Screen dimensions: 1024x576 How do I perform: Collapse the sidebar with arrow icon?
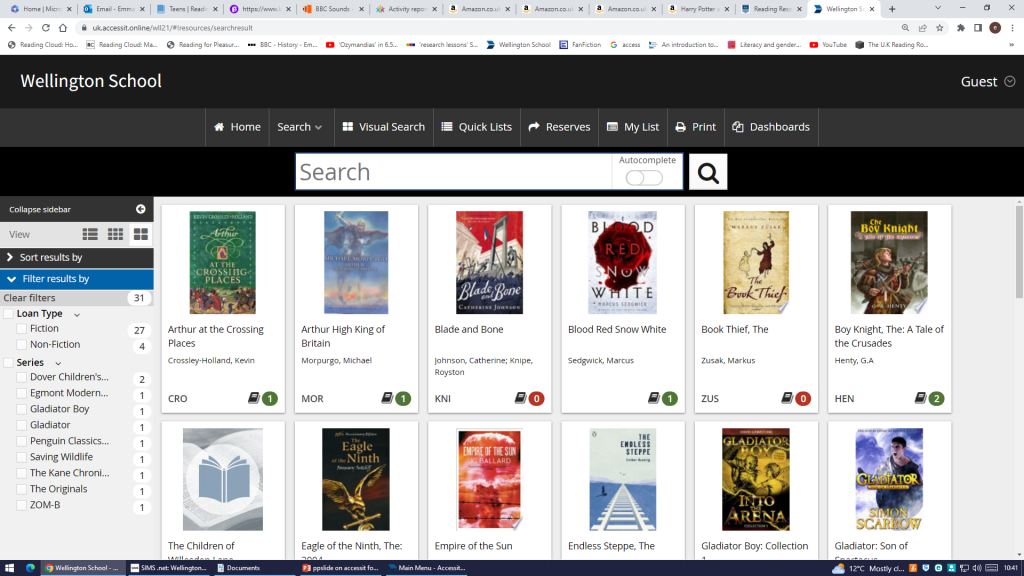click(140, 209)
